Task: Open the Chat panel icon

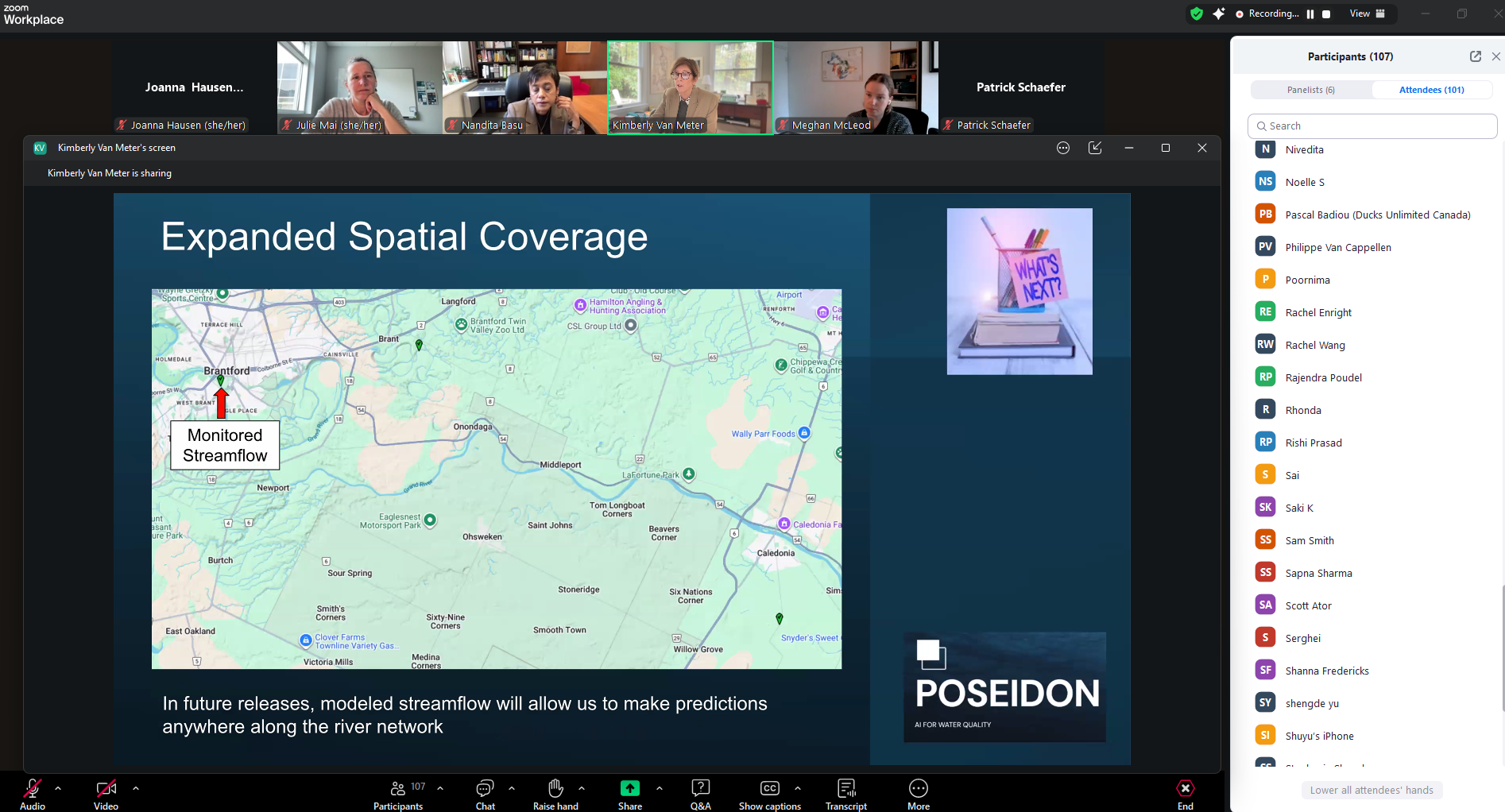Action: point(485,788)
